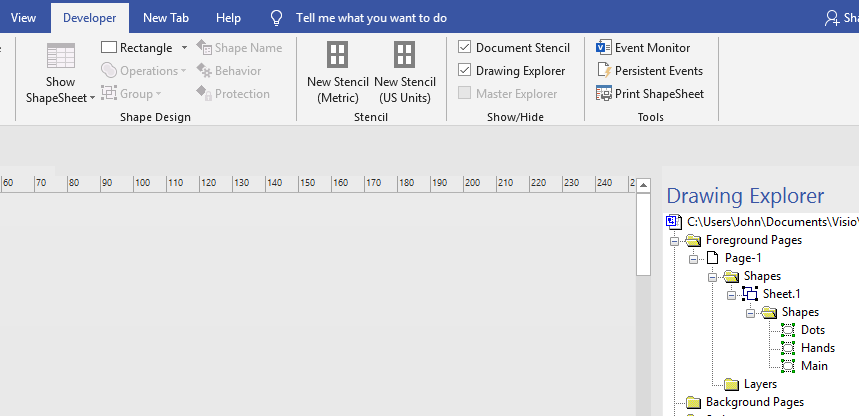
Task: Open the Rectangle tool dropdown arrow
Action: 184,47
